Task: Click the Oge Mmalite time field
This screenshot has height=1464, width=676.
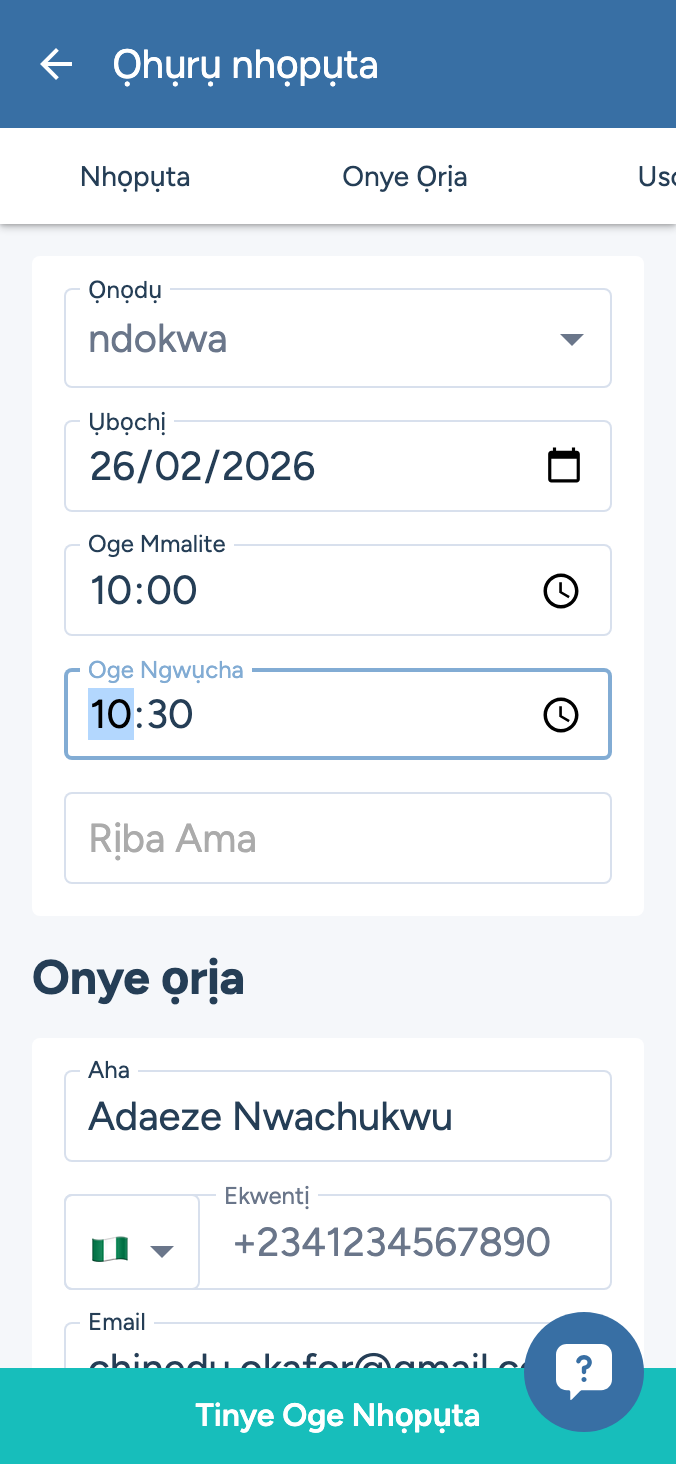Action: (x=300, y=590)
